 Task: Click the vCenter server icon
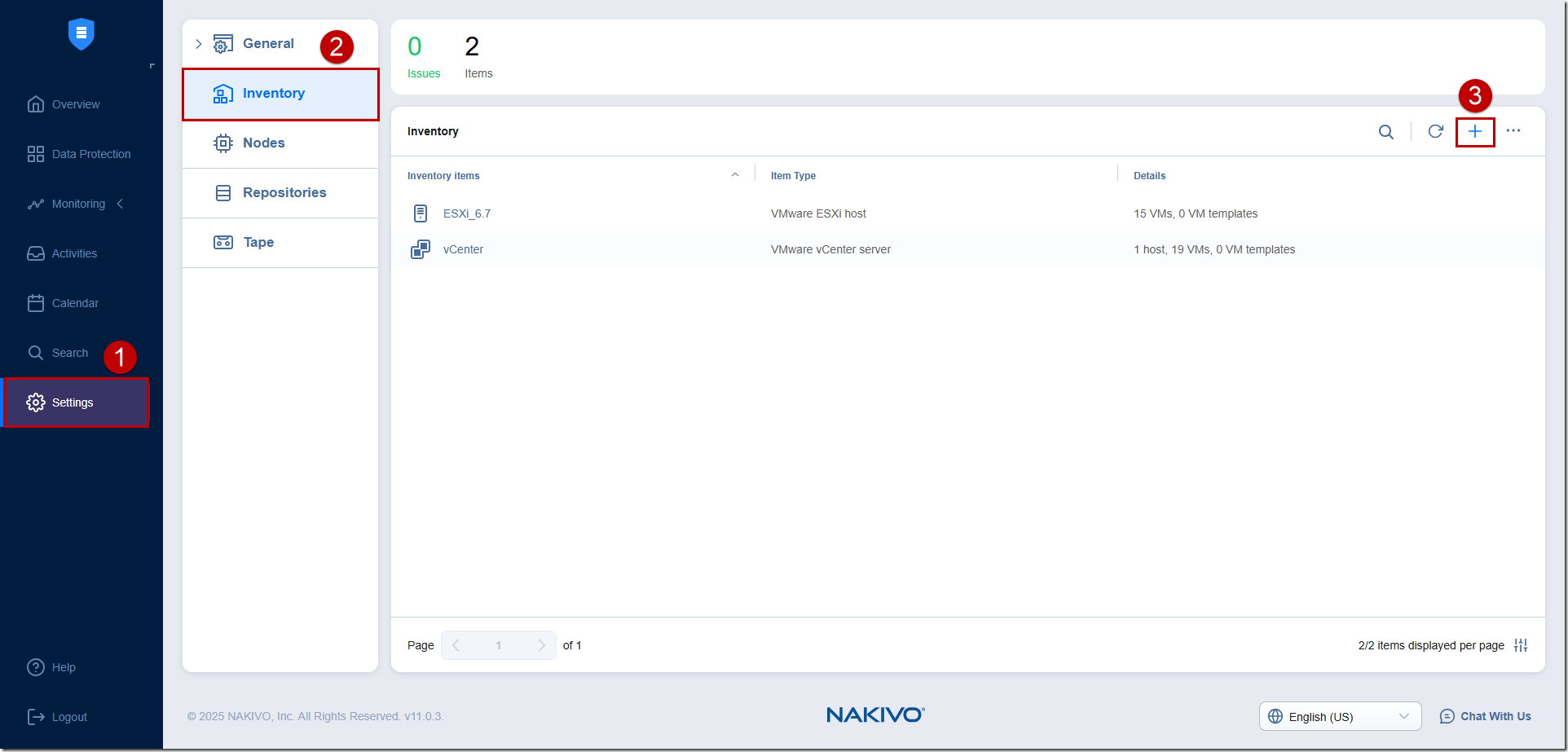[x=420, y=249]
